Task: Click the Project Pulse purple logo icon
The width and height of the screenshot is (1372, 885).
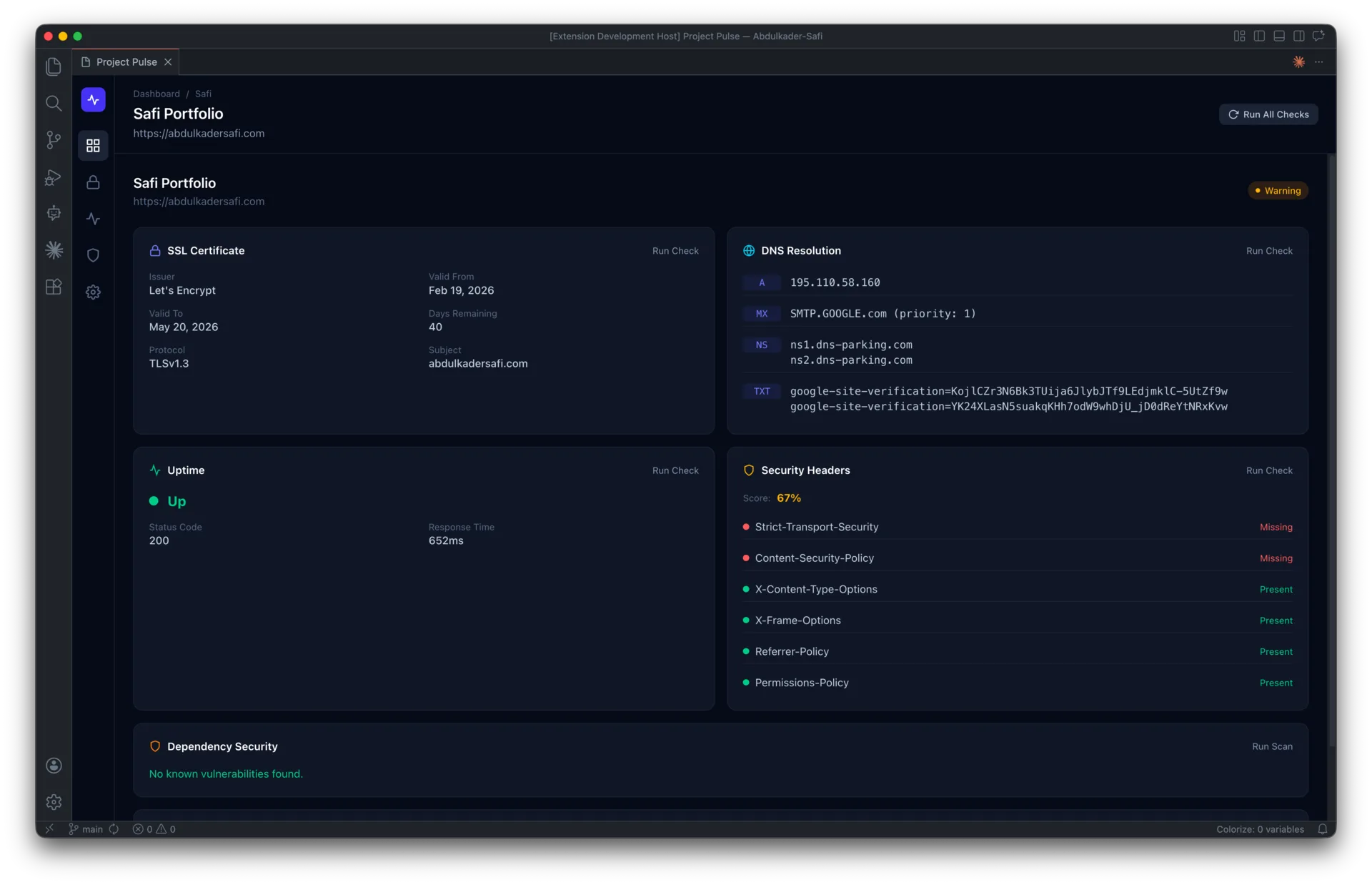Action: coord(93,100)
